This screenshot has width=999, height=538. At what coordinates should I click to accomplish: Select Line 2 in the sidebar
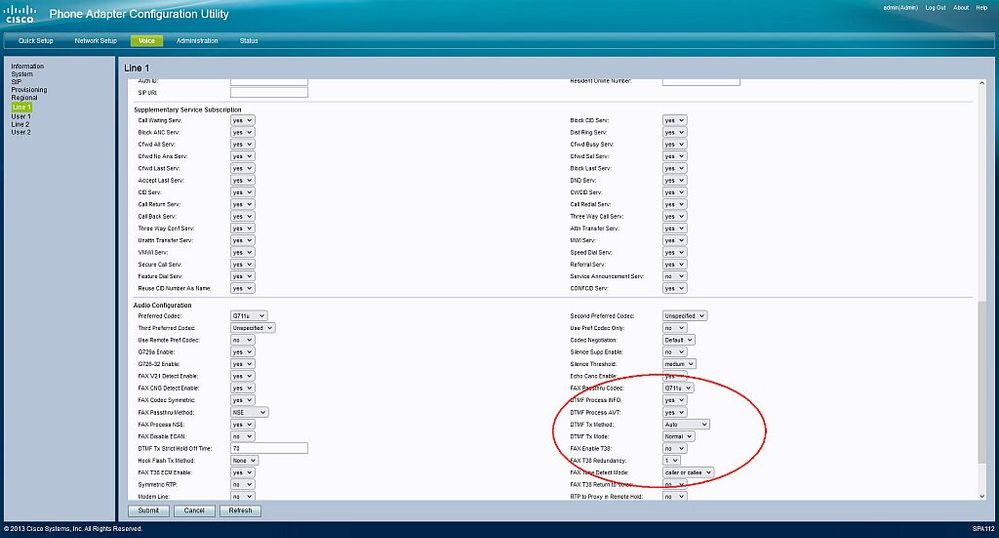pyautogui.click(x=20, y=124)
